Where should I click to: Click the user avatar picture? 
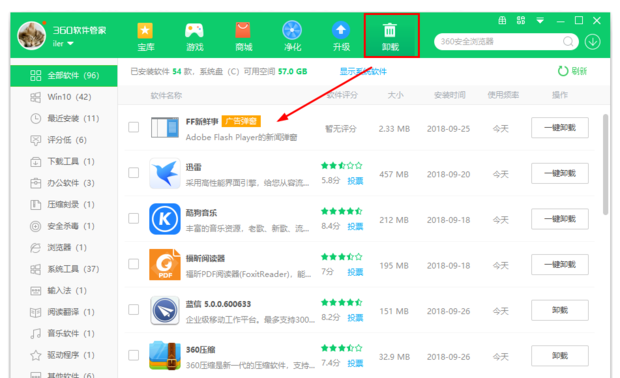(32, 36)
